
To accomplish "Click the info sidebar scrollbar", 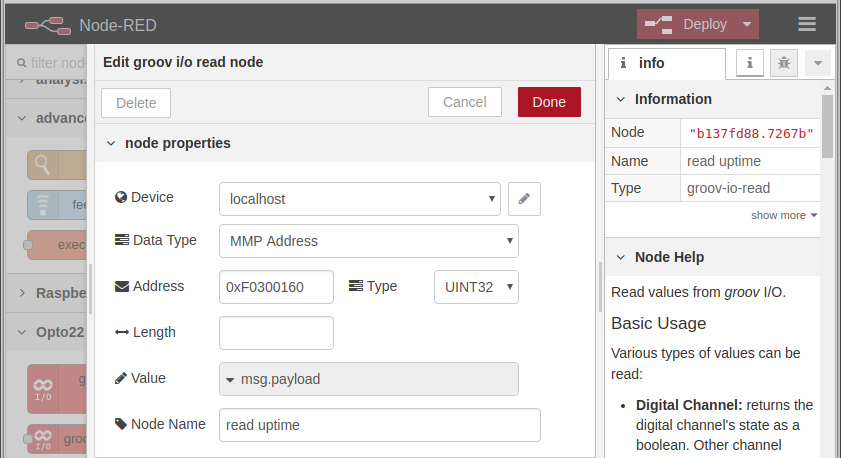I will 827,127.
